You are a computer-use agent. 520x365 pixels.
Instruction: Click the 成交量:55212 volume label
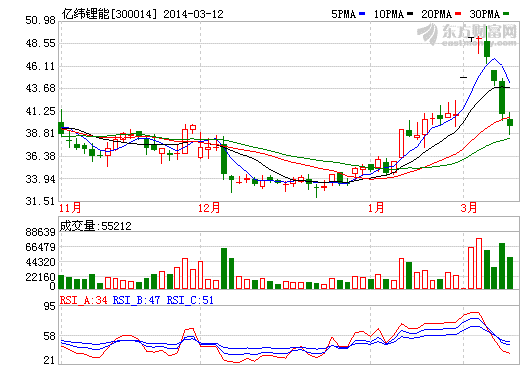(96, 226)
